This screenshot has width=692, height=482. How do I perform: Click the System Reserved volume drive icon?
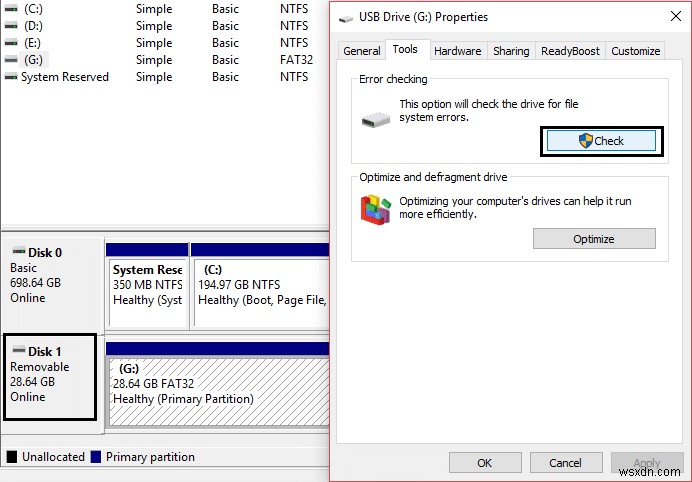pyautogui.click(x=11, y=77)
